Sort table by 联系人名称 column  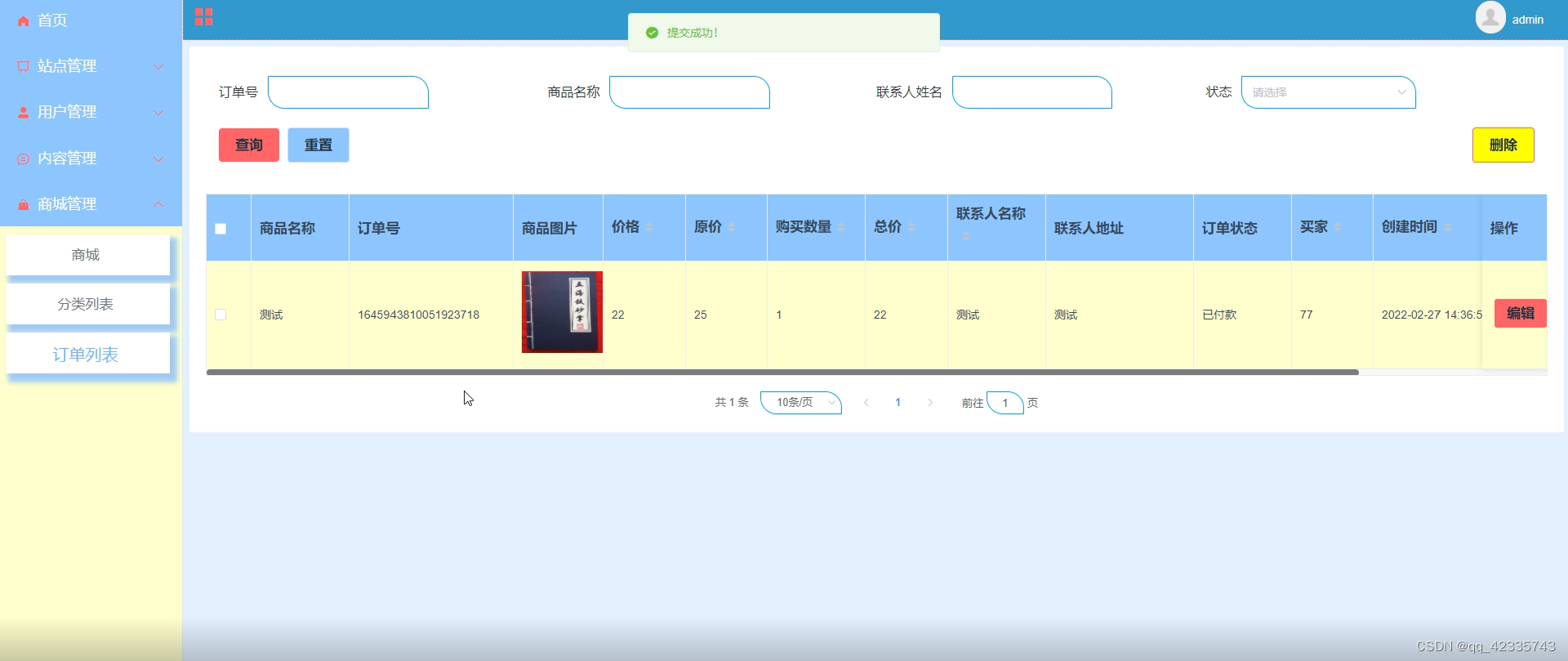pos(966,236)
